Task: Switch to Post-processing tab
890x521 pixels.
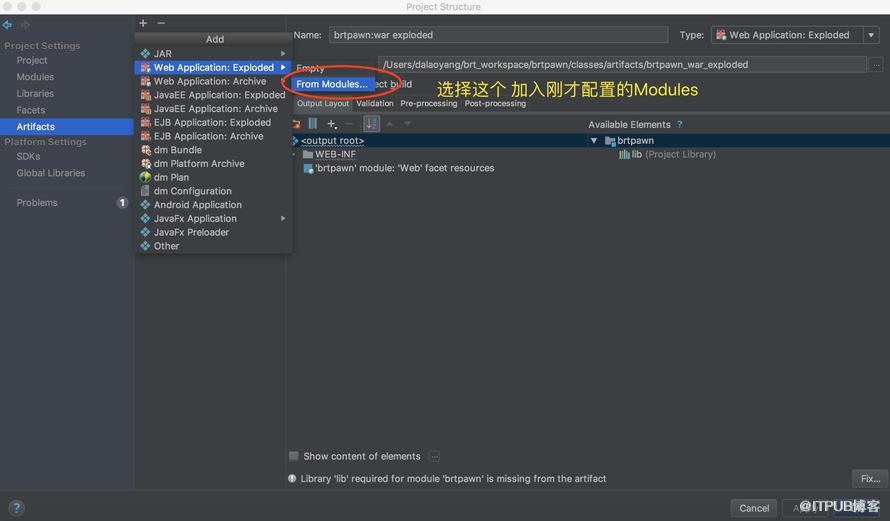Action: 495,103
